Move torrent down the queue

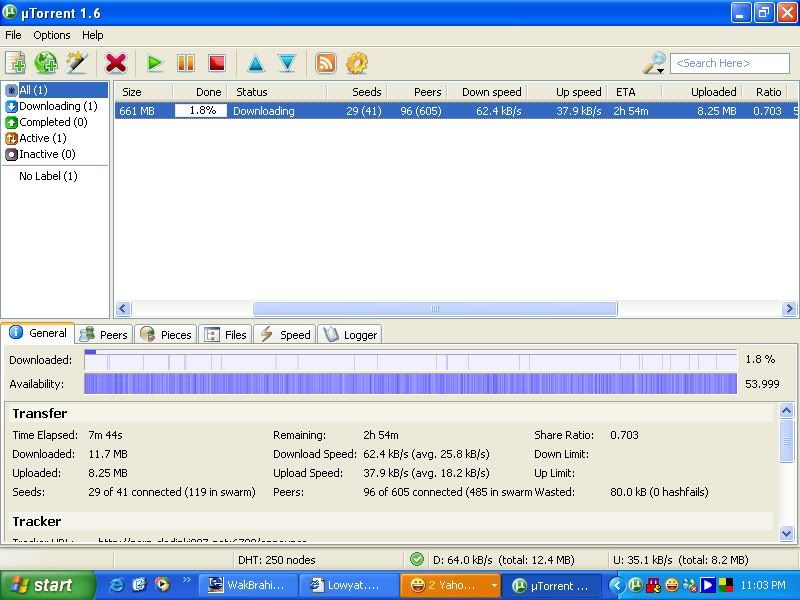coord(287,63)
